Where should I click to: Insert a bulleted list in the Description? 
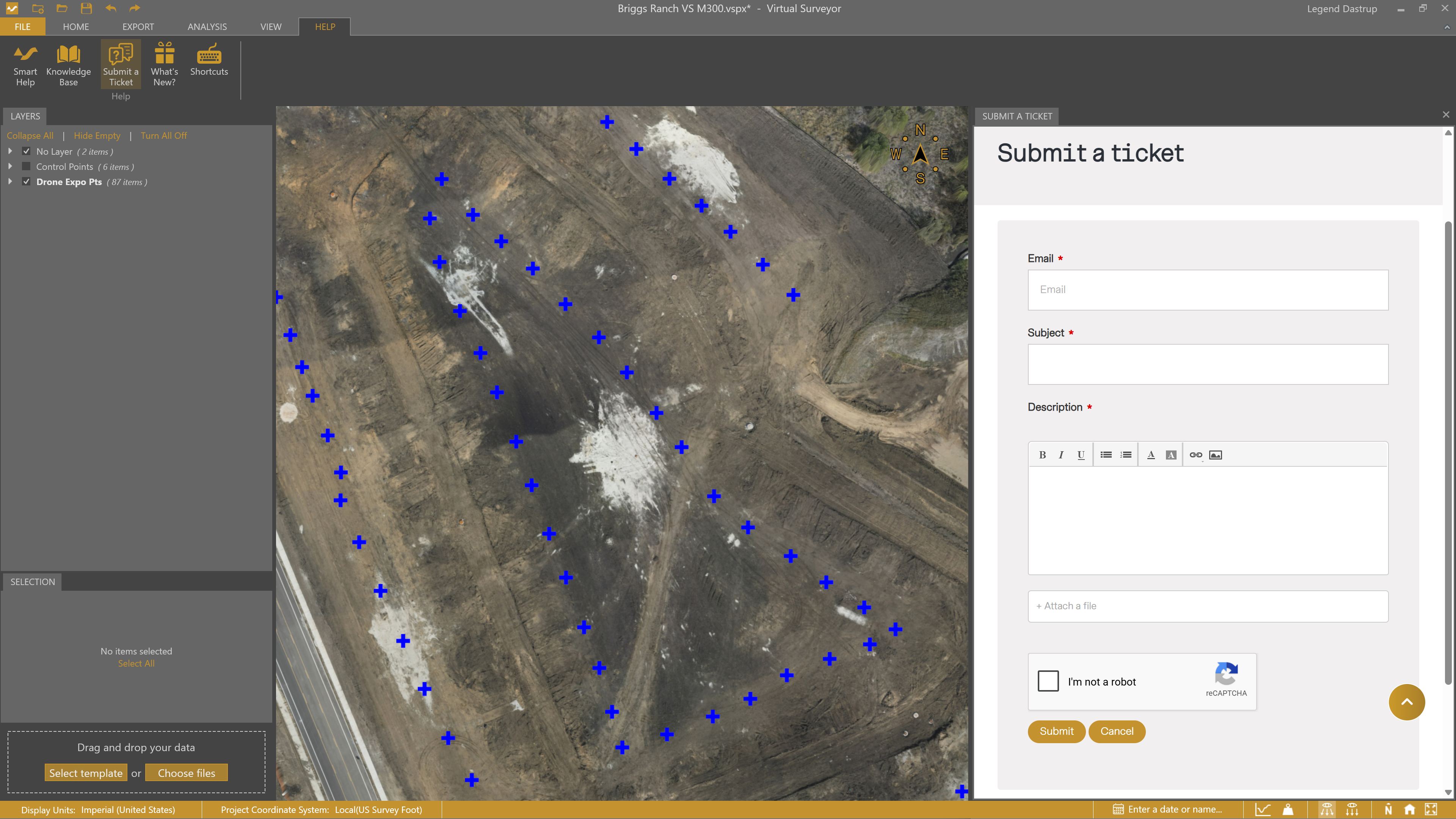(x=1106, y=455)
